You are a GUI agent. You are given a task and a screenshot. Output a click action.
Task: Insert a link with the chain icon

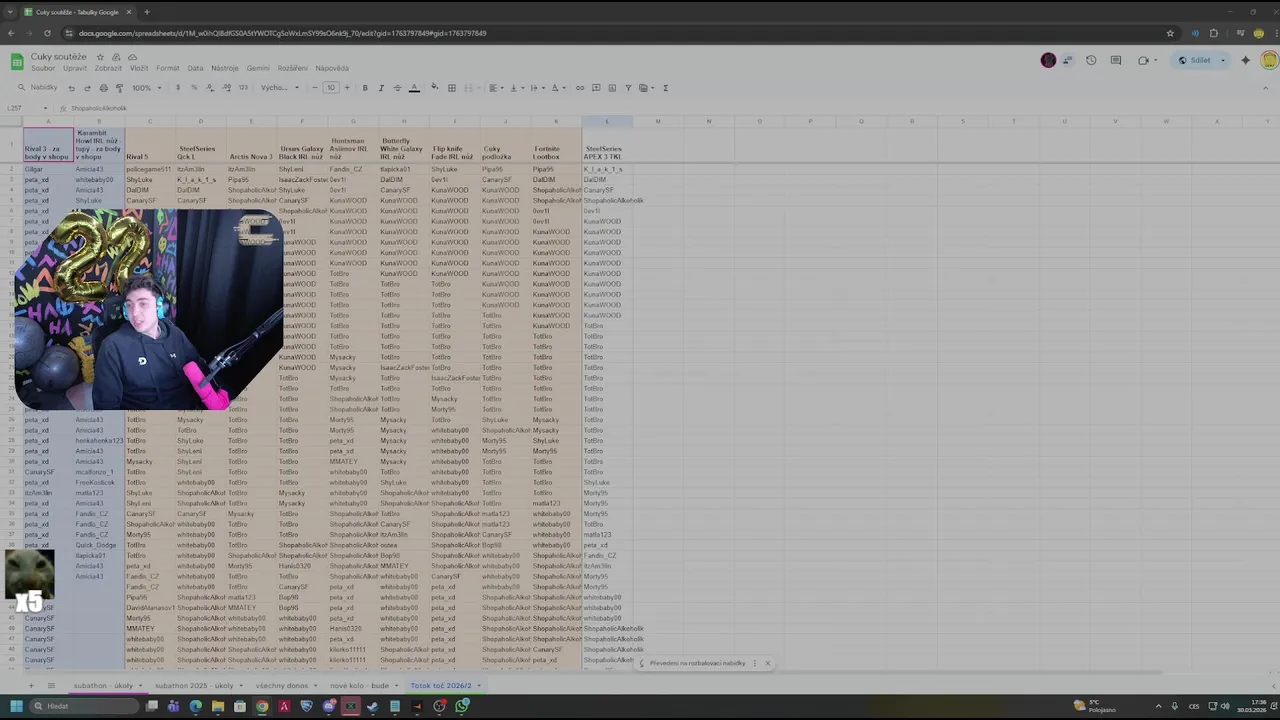[580, 88]
